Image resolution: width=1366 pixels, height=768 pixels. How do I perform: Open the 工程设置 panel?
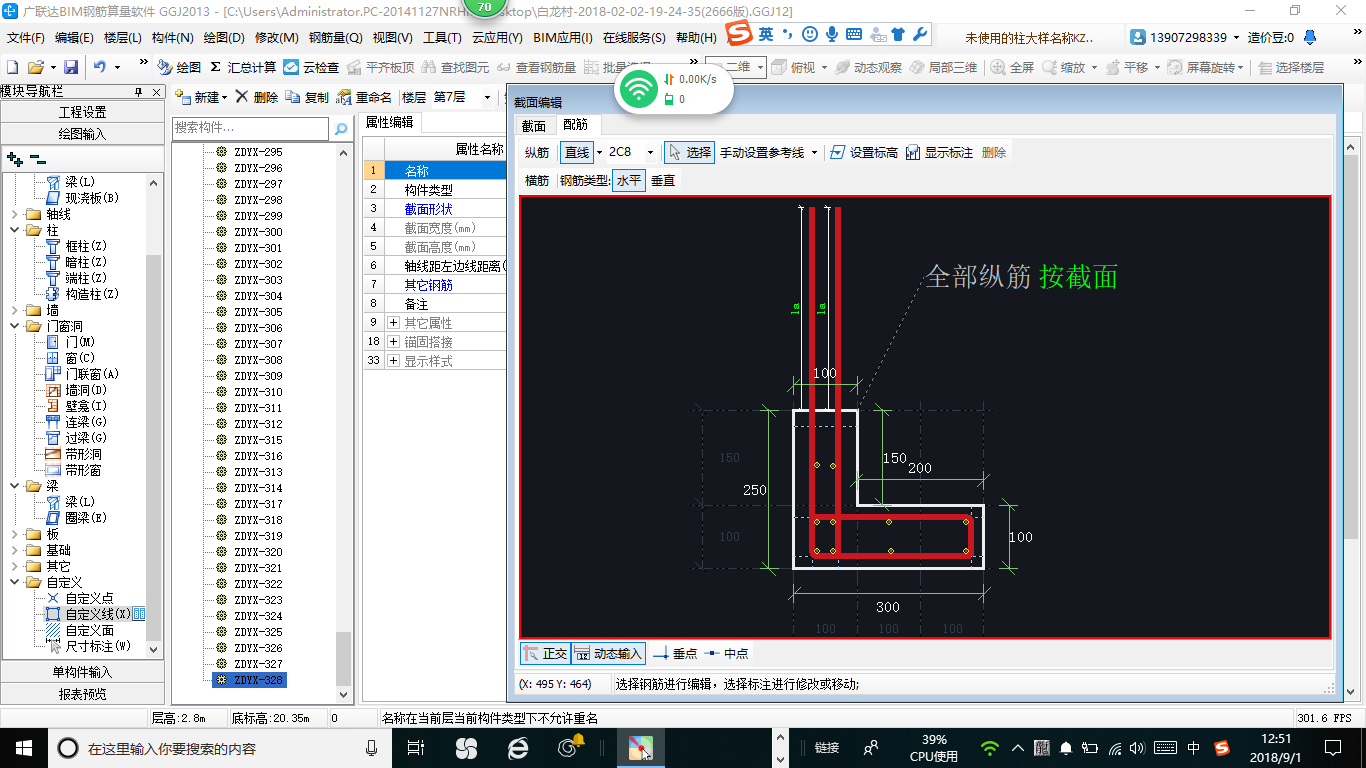click(x=83, y=112)
